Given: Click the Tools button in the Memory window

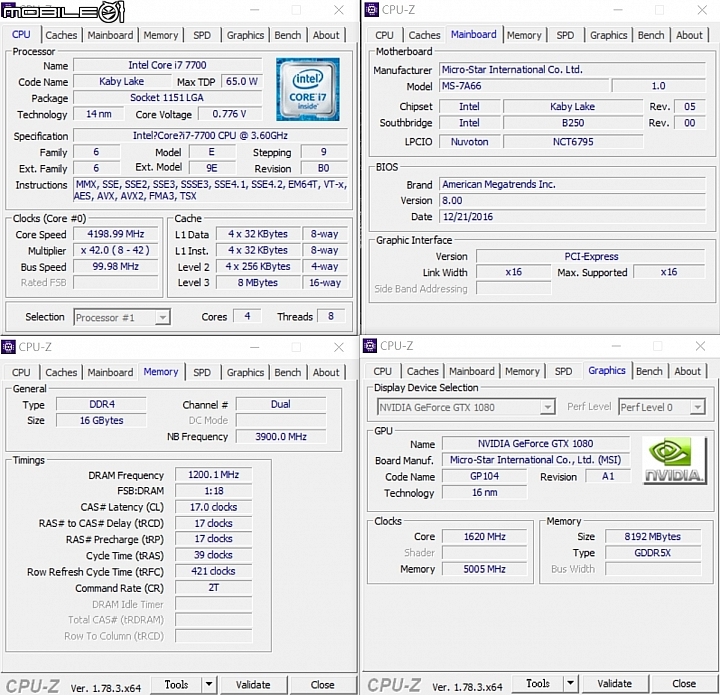Looking at the screenshot, I should (x=176, y=684).
